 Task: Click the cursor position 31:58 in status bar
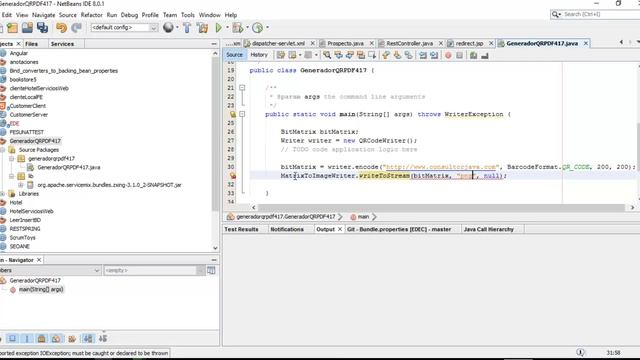613,353
